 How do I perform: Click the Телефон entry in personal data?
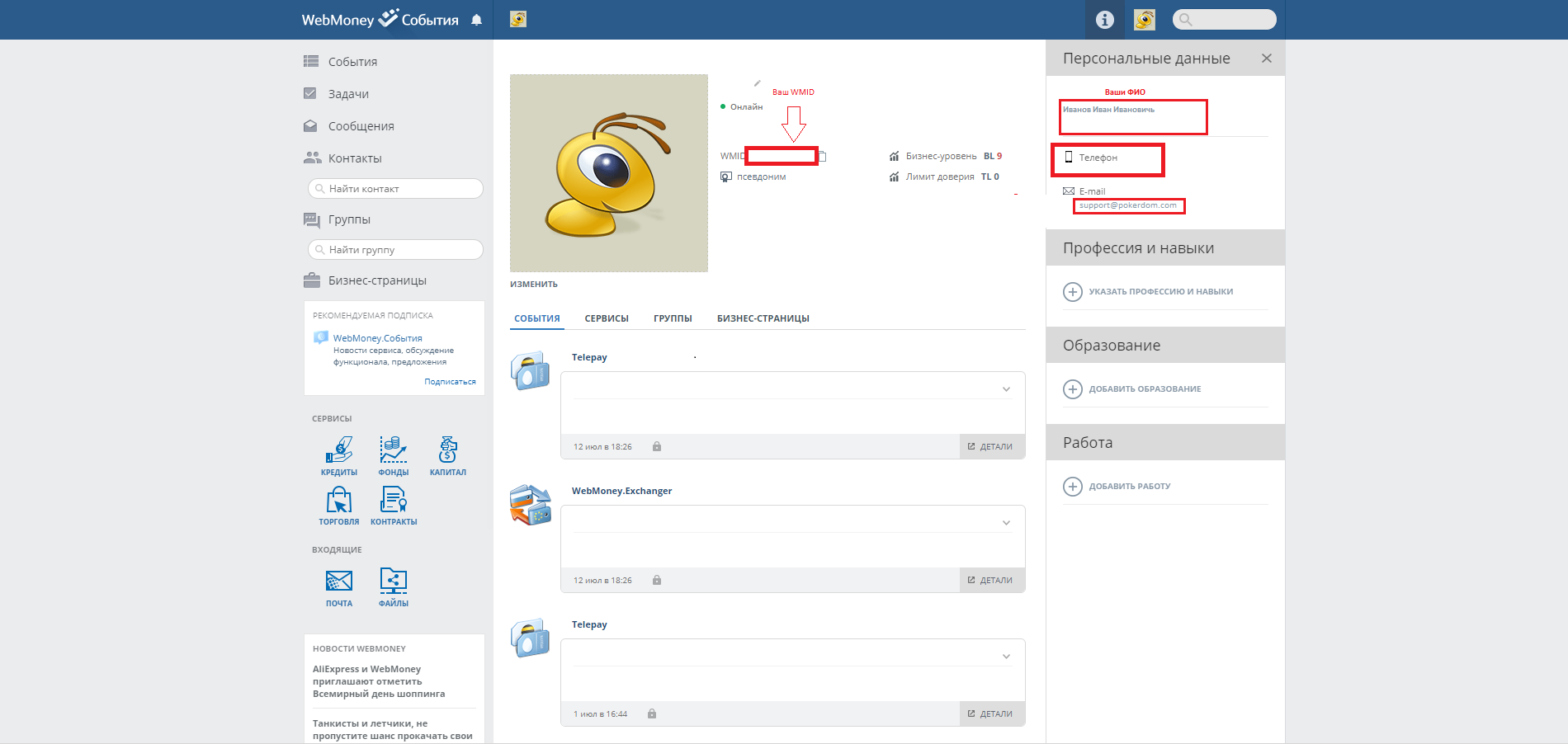click(1091, 158)
